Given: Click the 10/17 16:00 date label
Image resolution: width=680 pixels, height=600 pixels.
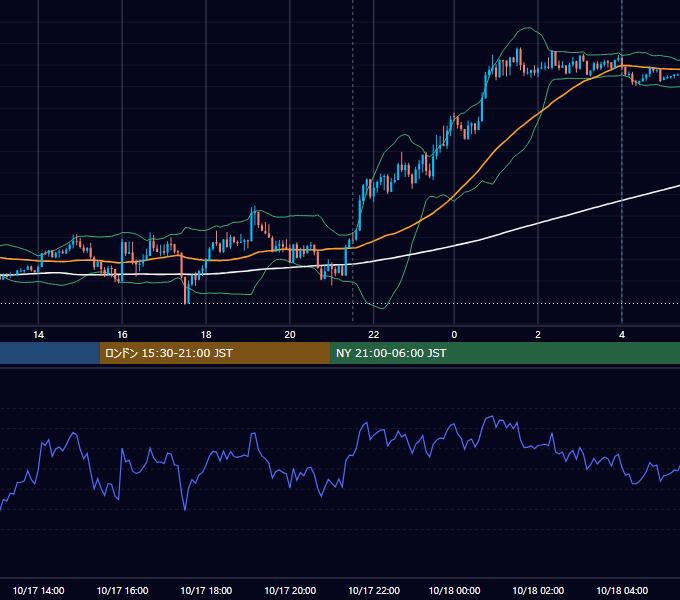Looking at the screenshot, I should tap(122, 590).
